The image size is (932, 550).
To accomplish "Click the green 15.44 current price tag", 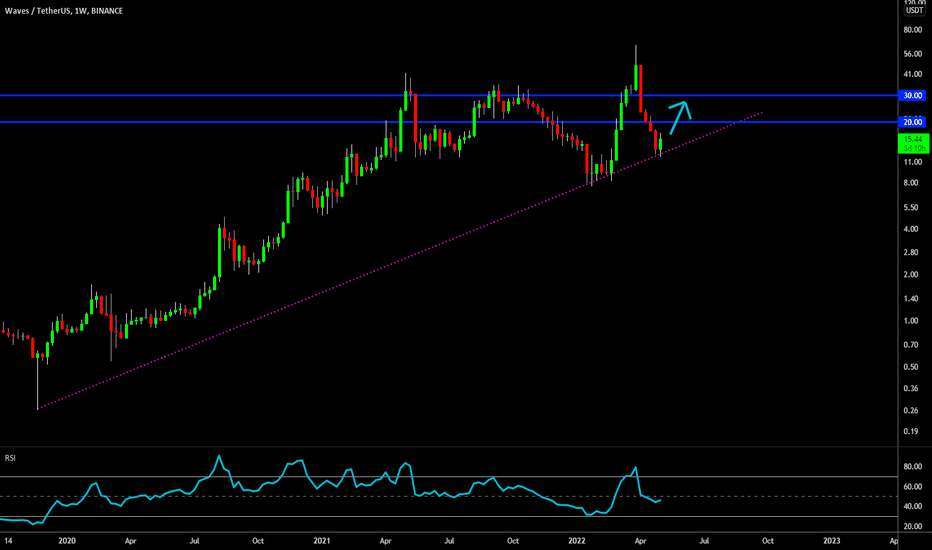I will (913, 143).
